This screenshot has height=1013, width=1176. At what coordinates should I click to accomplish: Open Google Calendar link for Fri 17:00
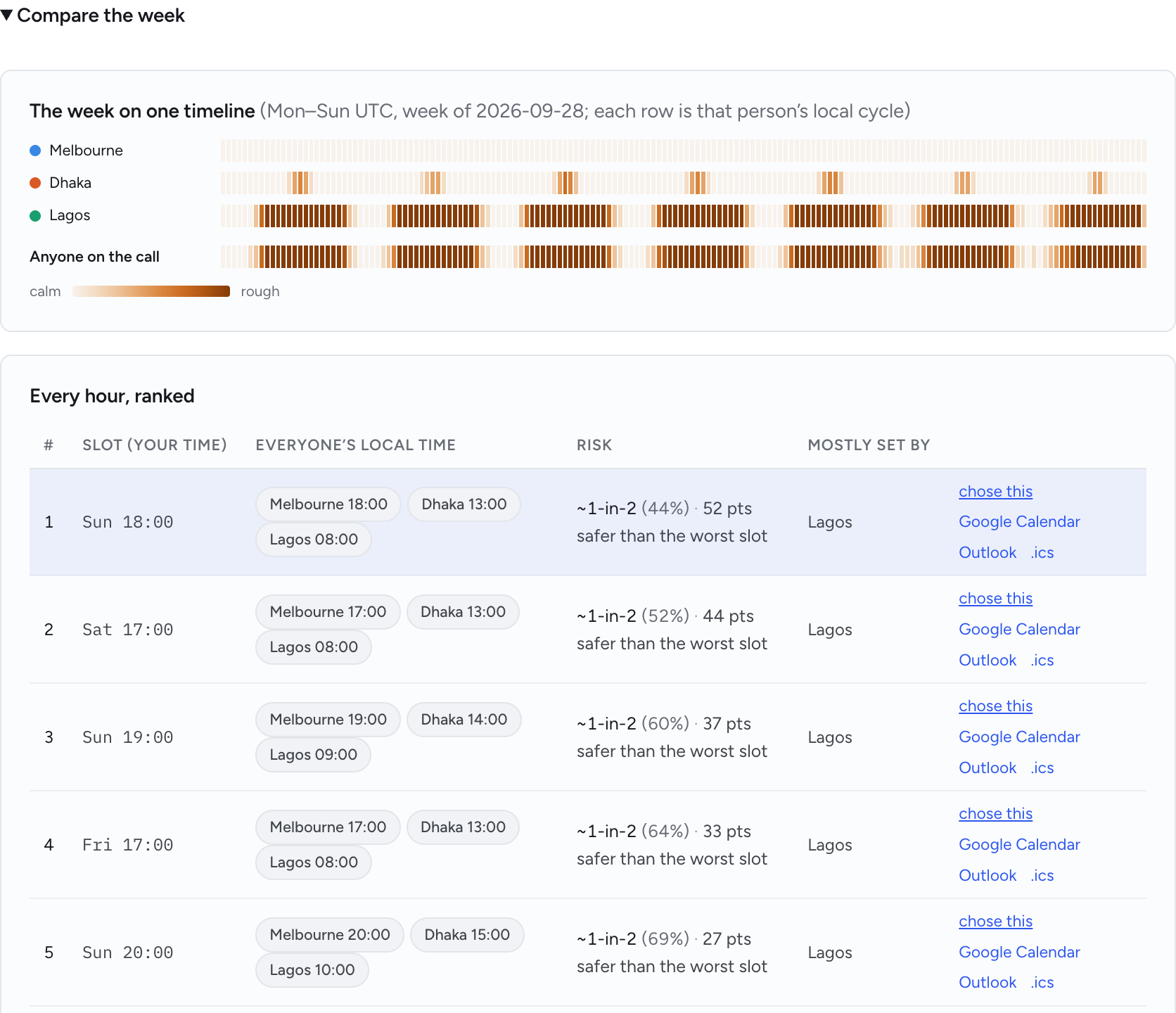(1019, 845)
